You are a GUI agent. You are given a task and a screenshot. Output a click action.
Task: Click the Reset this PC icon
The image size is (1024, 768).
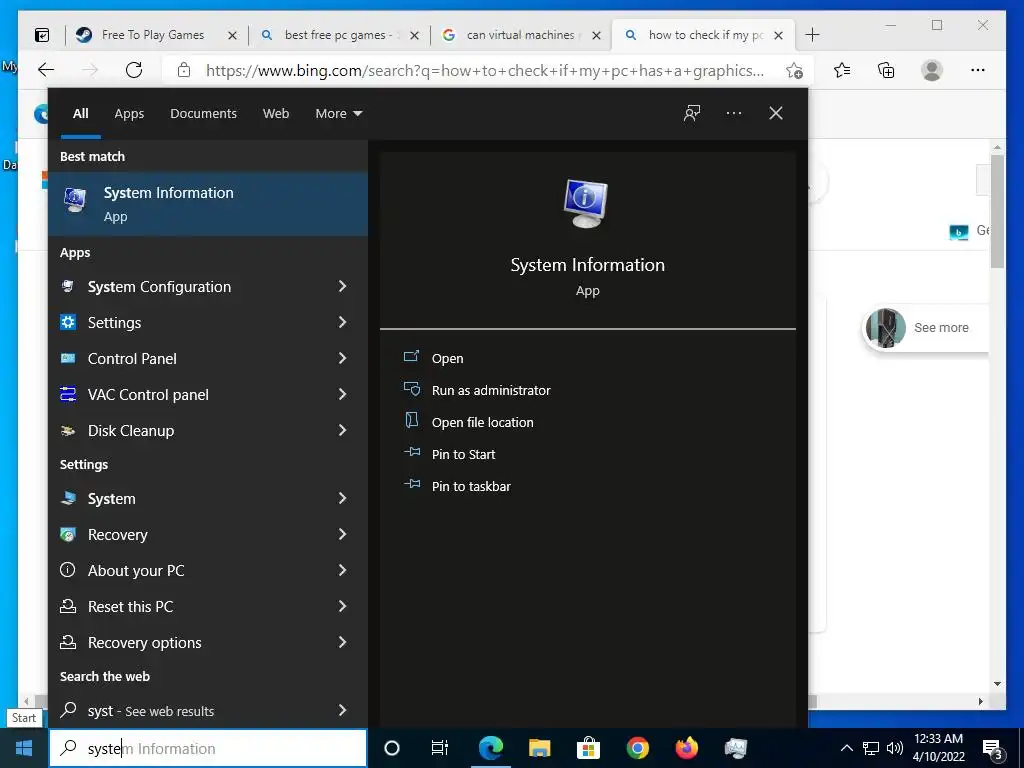(x=68, y=606)
